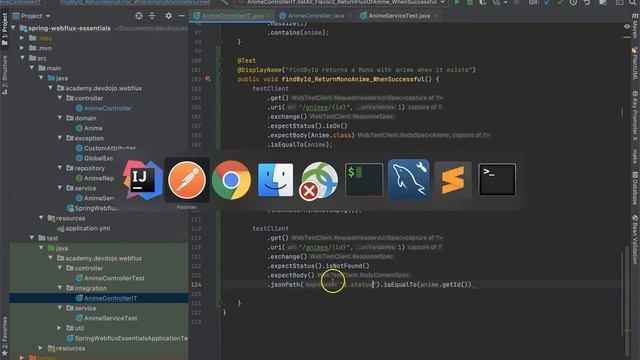Viewport: 640px width, 360px height.
Task: Select Sublime Text in the app switcher
Action: click(x=453, y=180)
